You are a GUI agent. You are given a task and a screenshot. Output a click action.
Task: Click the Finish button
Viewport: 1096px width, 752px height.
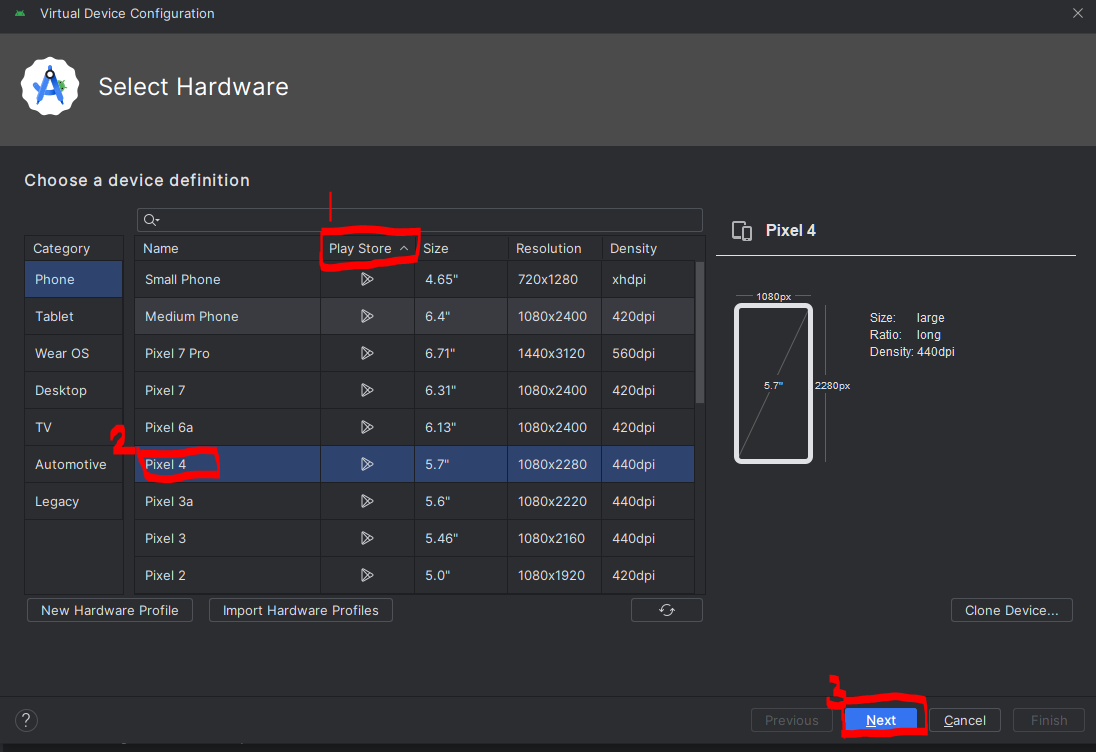tap(1048, 721)
